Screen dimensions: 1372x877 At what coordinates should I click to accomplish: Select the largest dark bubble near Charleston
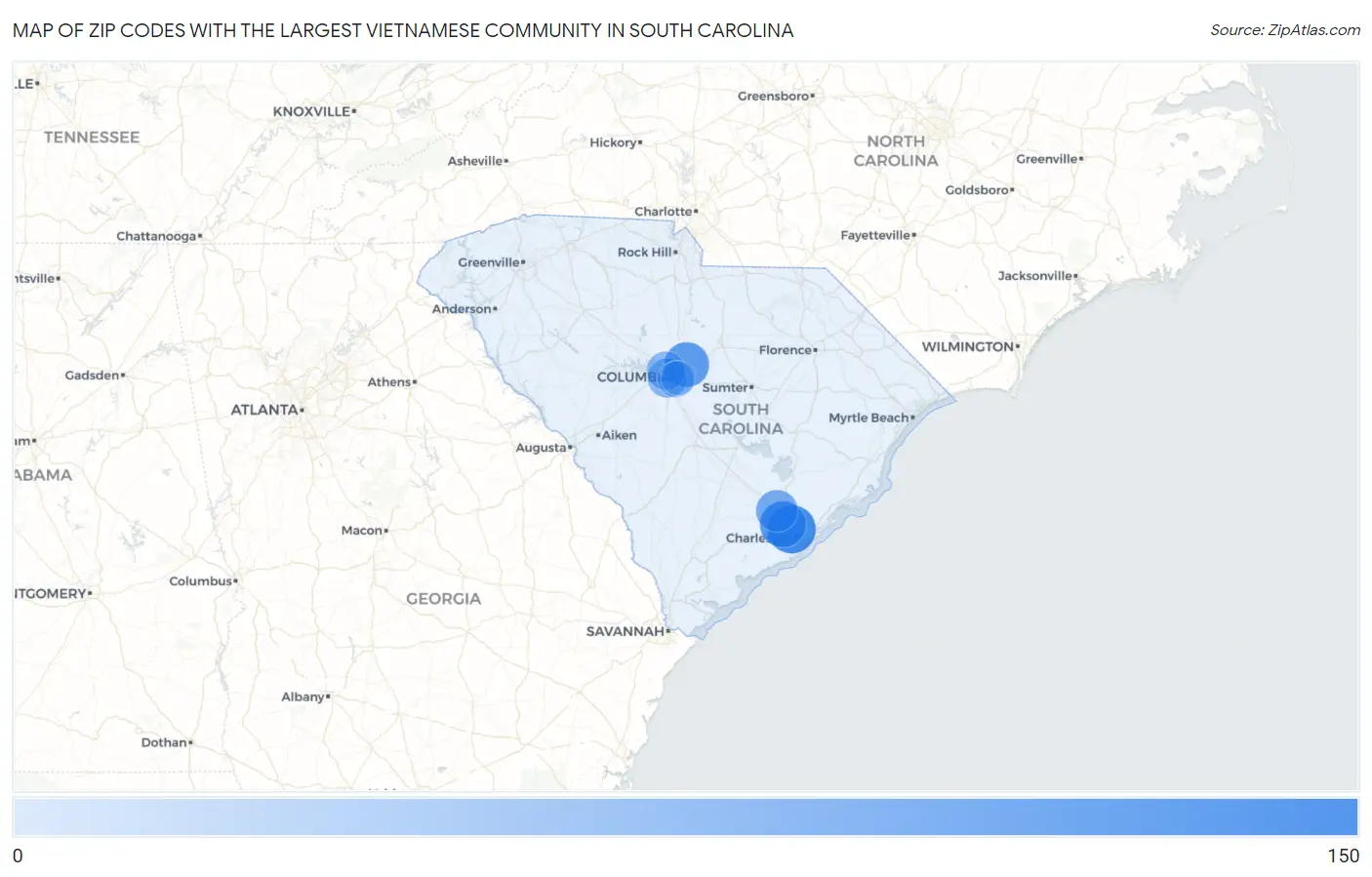coord(790,529)
